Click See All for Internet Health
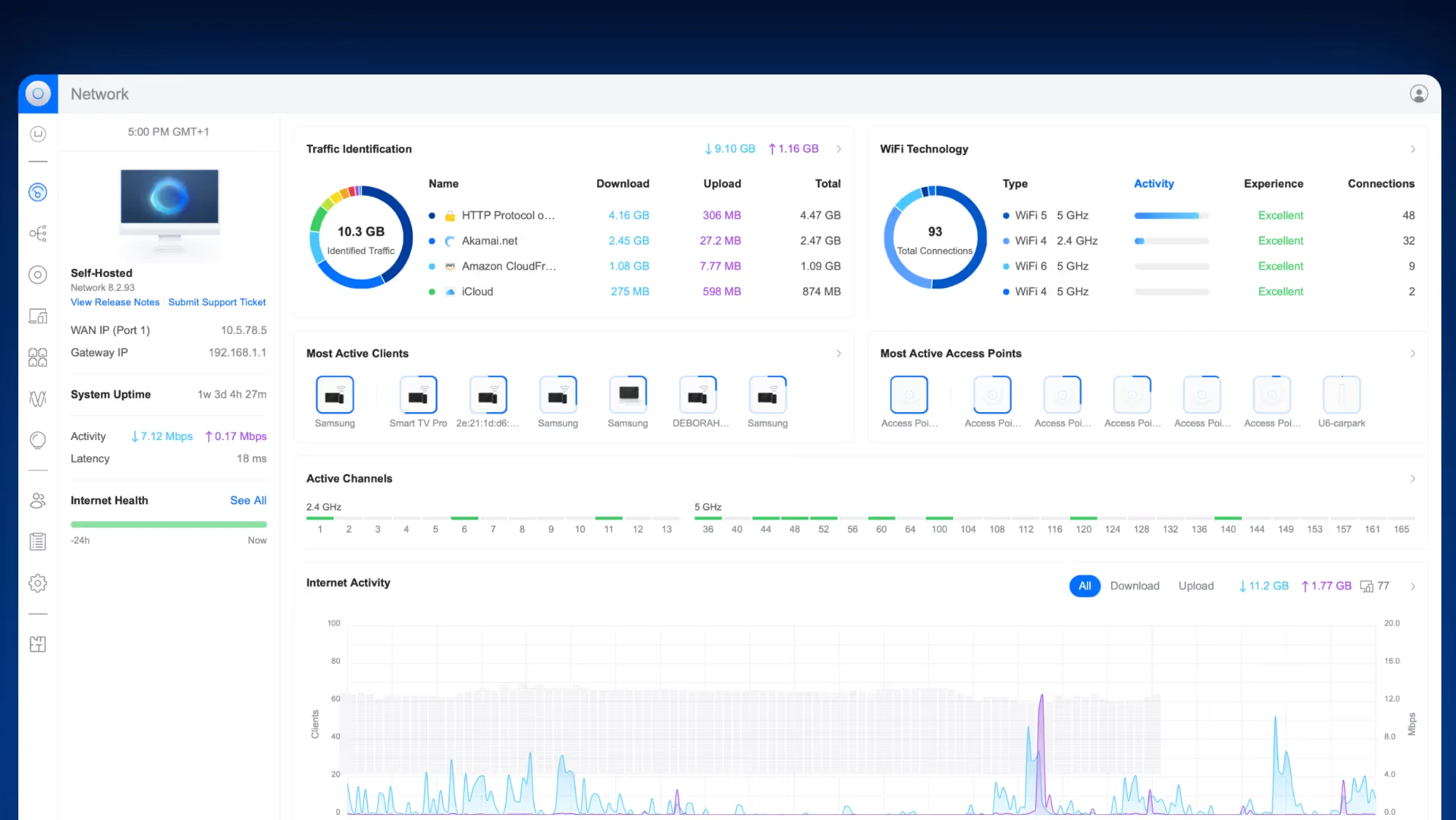The image size is (1456, 820). (248, 501)
